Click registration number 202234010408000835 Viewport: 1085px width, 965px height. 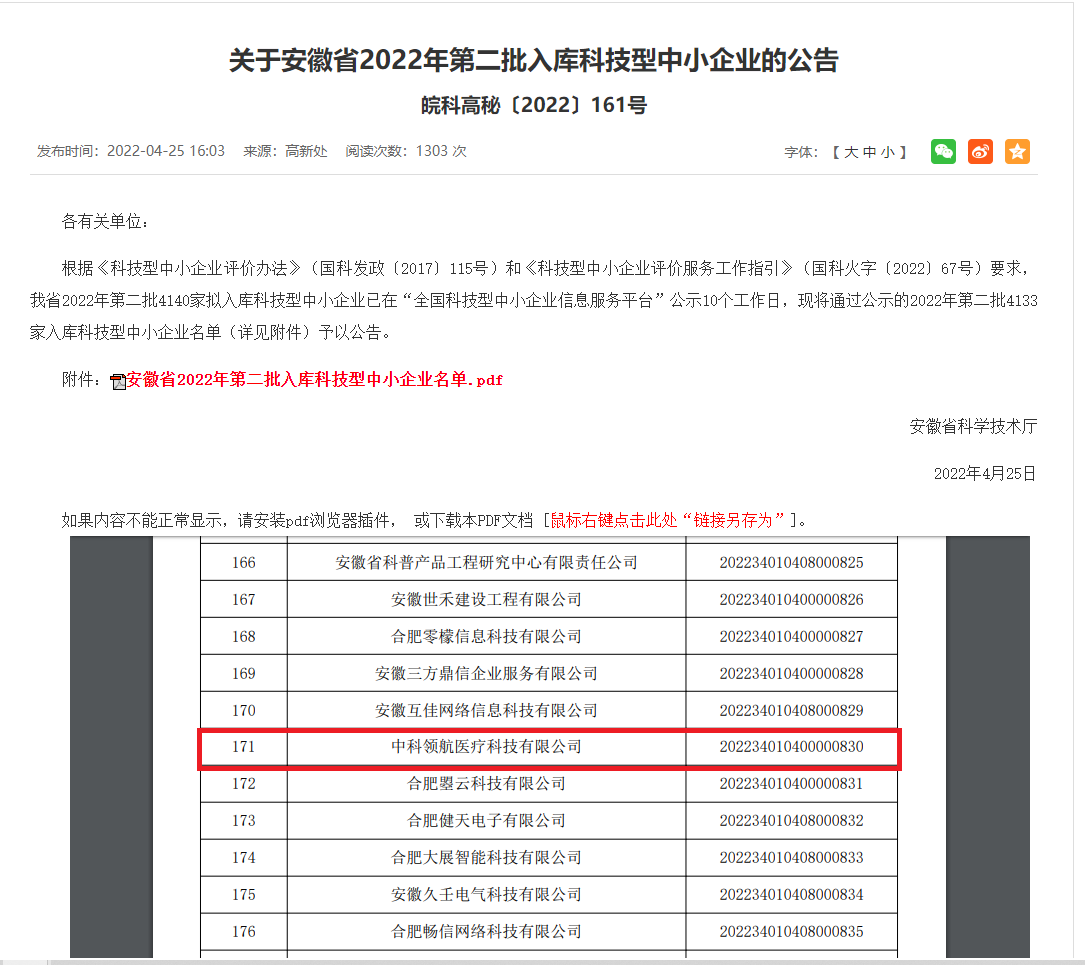click(791, 932)
